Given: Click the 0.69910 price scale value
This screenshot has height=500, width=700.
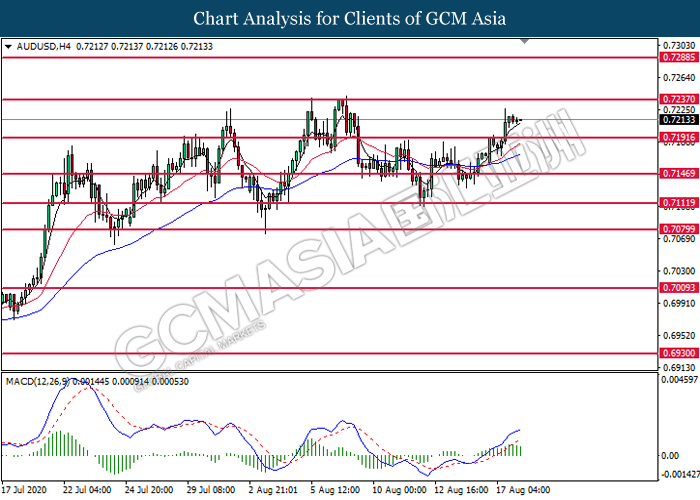Looking at the screenshot, I should [679, 303].
